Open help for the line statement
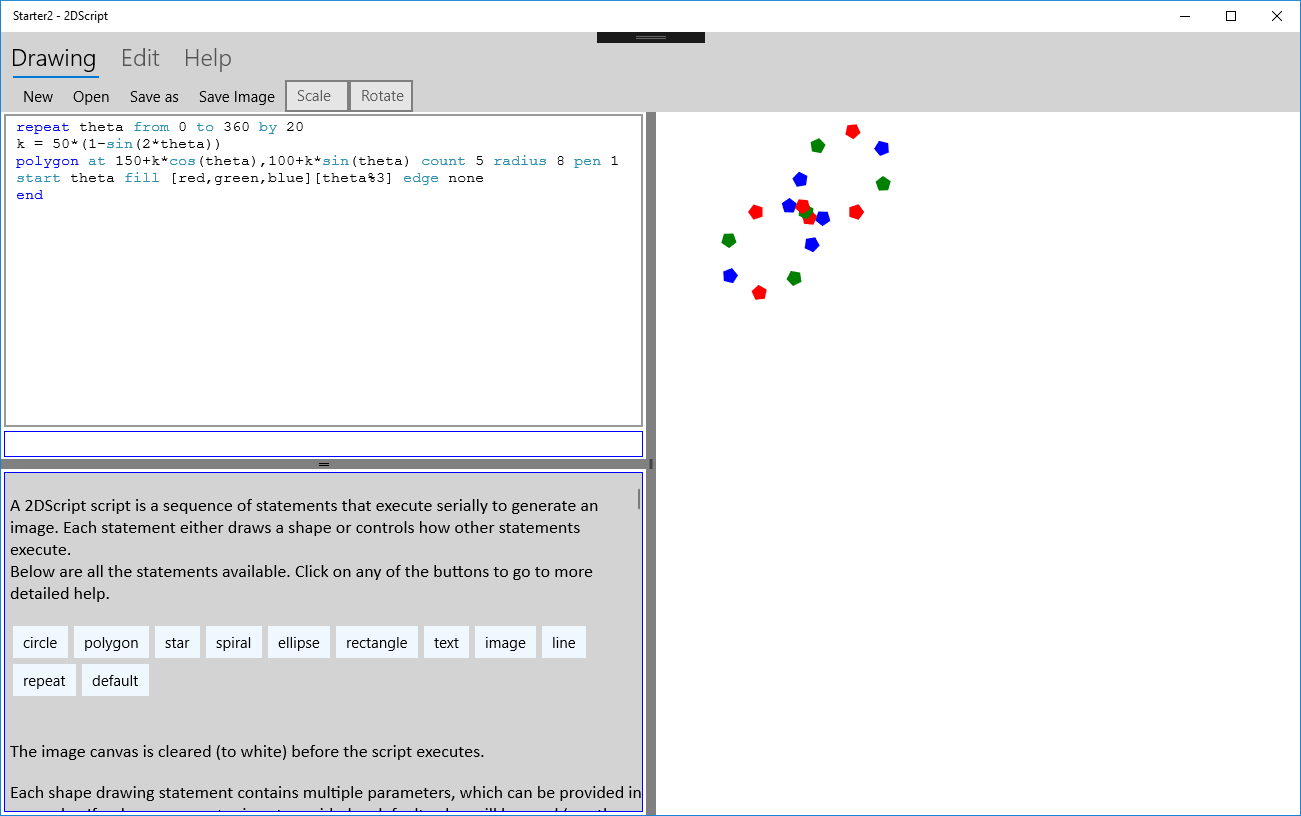The height and width of the screenshot is (816, 1301). point(564,642)
